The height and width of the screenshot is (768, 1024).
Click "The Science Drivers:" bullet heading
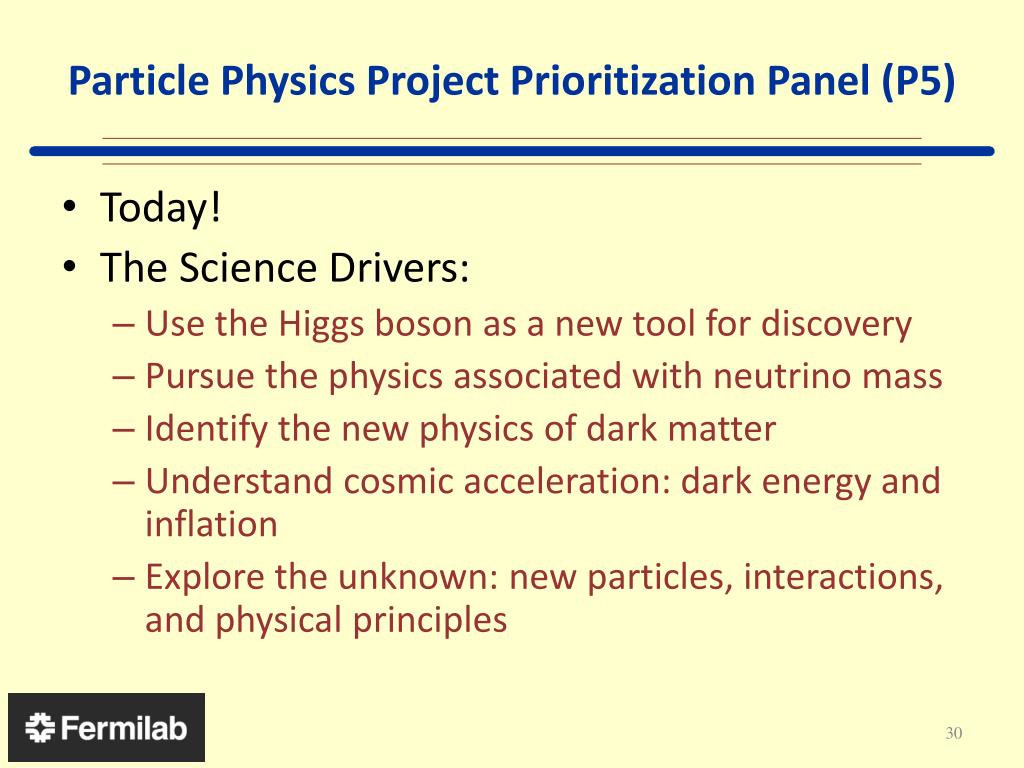point(285,267)
